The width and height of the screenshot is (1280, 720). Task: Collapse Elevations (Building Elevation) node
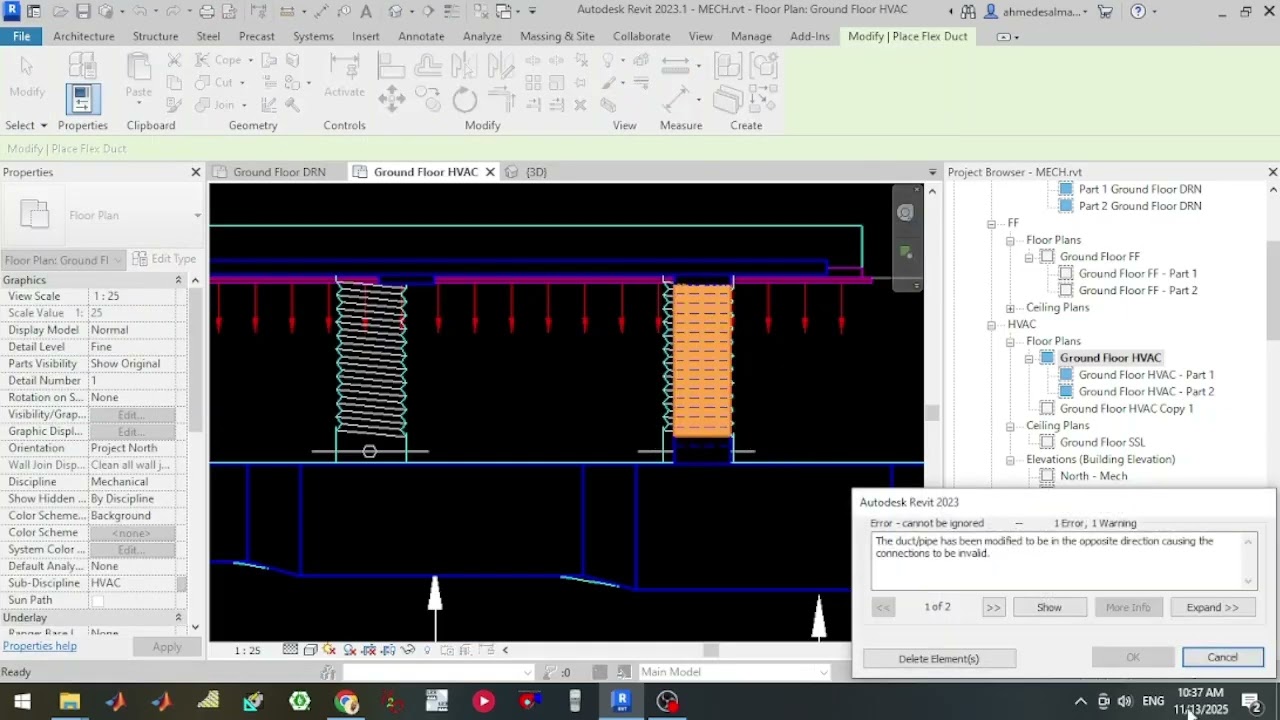click(1010, 460)
